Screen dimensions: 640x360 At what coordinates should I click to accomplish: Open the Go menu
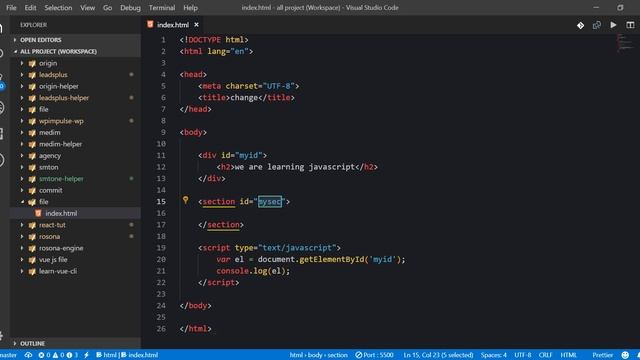pyautogui.click(x=107, y=8)
